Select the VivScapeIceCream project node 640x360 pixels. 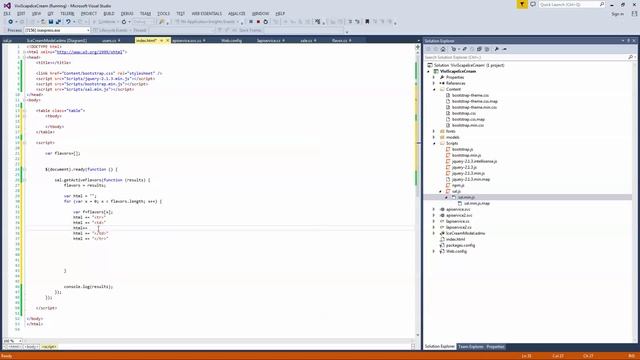click(458, 71)
